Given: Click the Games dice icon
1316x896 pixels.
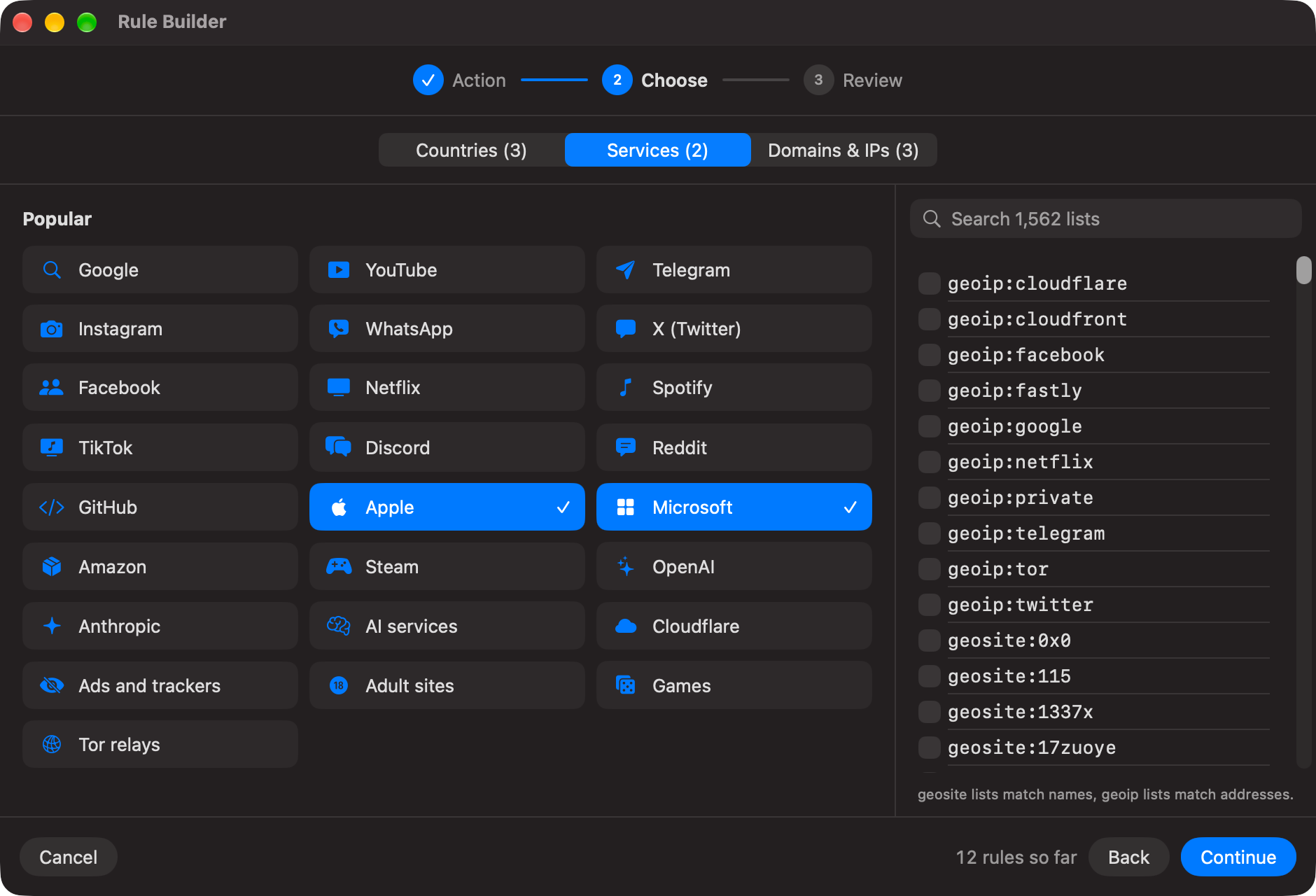Looking at the screenshot, I should click(625, 685).
